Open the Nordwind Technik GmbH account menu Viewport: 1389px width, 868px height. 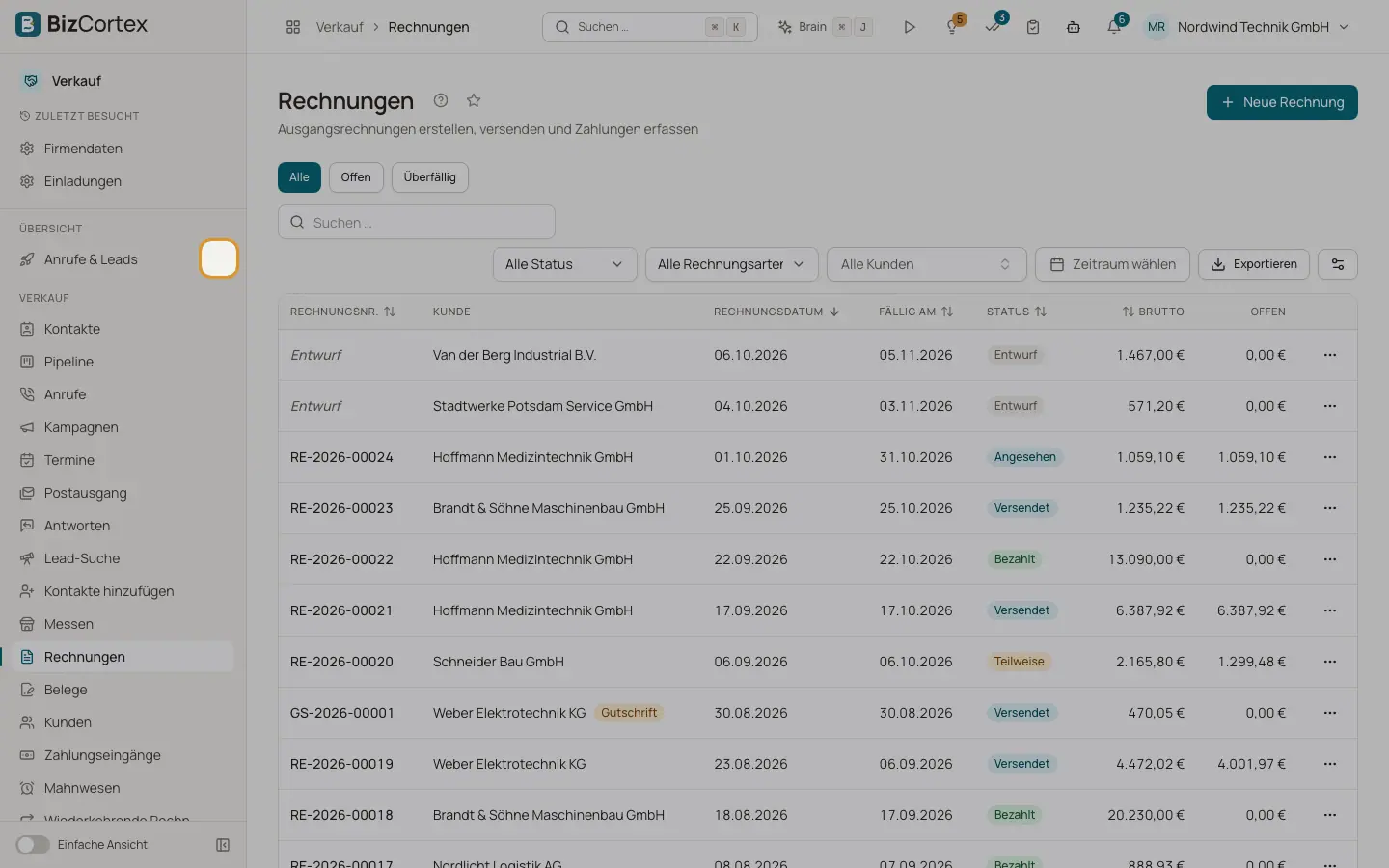coord(1247,27)
